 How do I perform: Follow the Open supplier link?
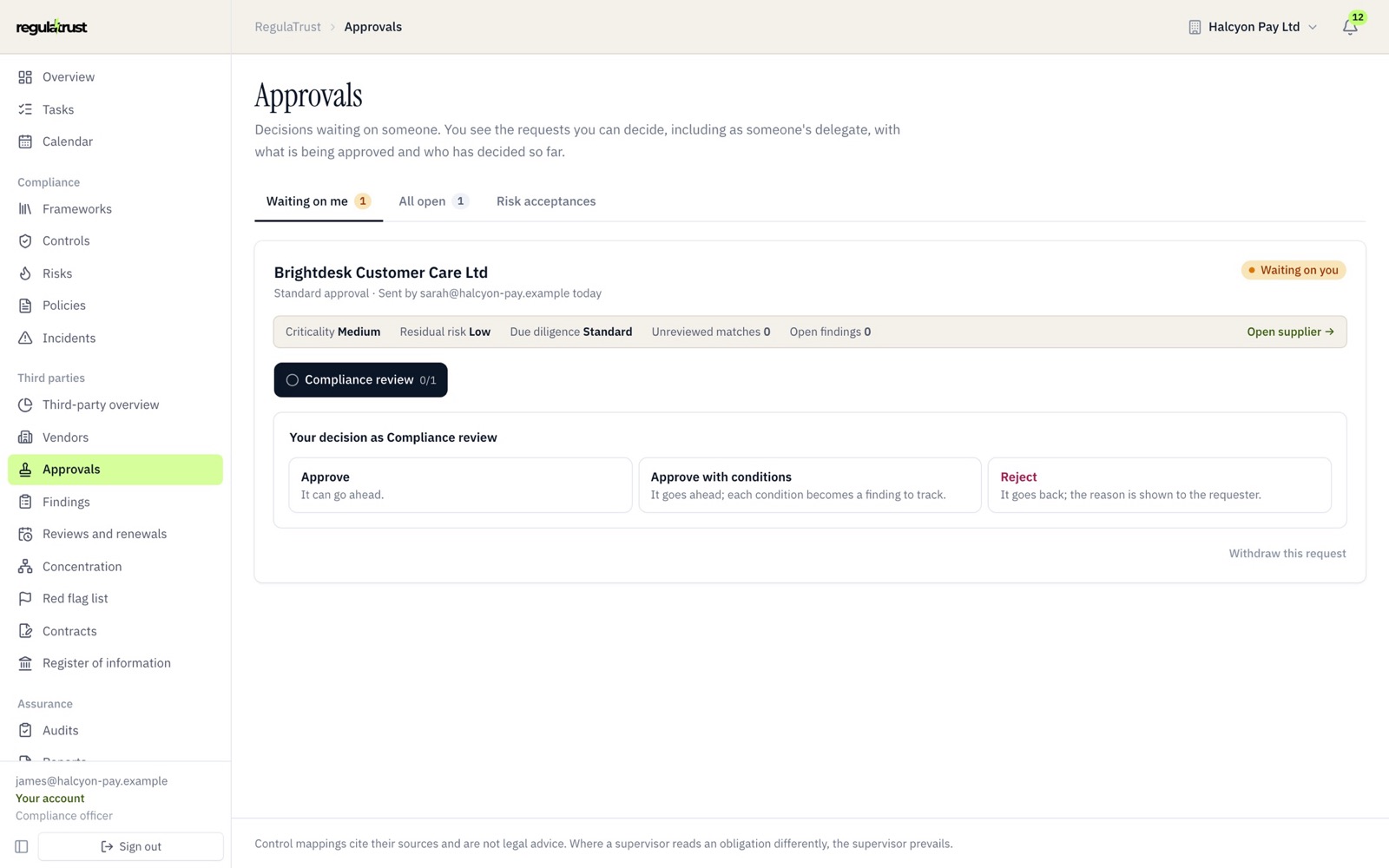tap(1290, 332)
